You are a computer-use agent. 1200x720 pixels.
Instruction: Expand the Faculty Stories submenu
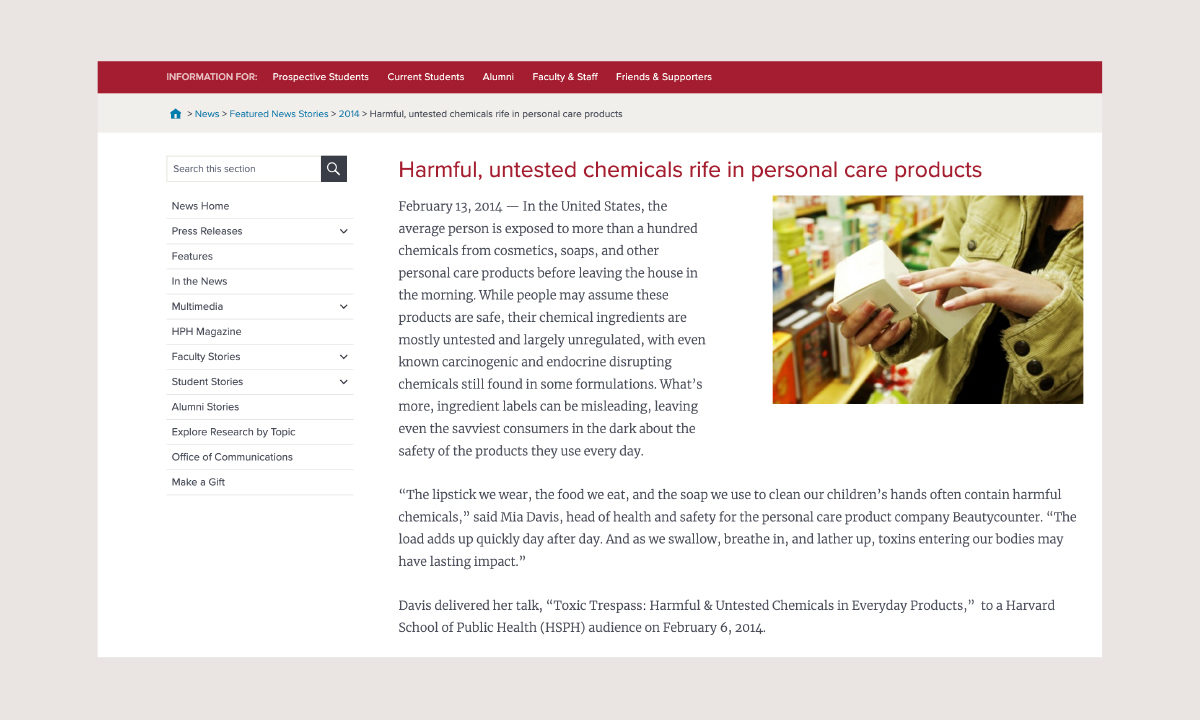point(343,357)
